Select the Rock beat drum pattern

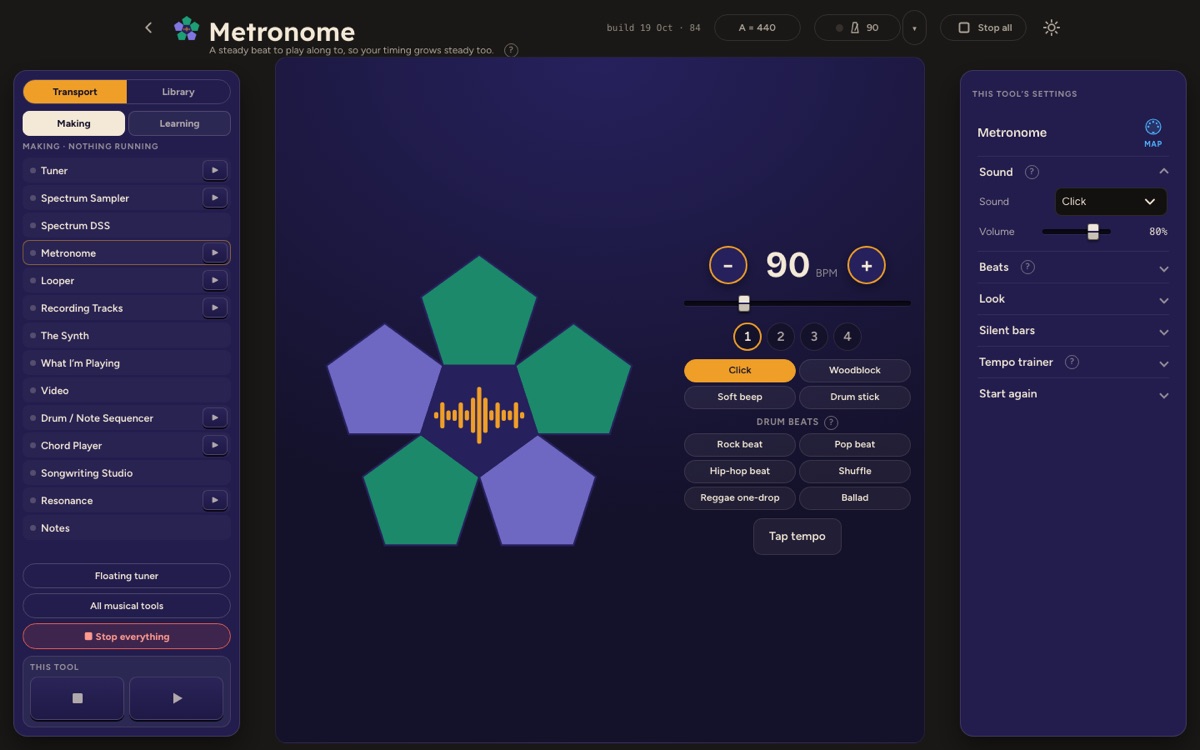pos(740,444)
